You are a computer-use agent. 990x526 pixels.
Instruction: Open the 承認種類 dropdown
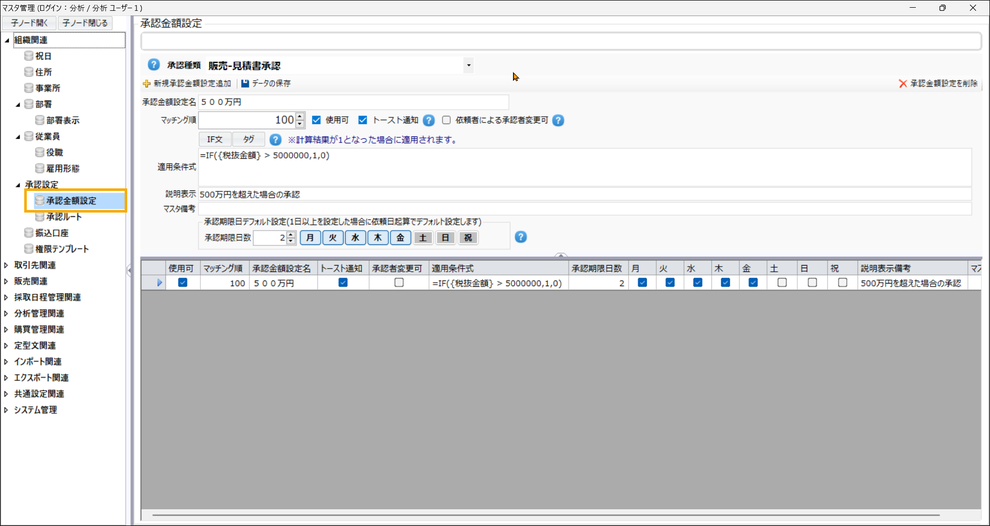[x=468, y=65]
